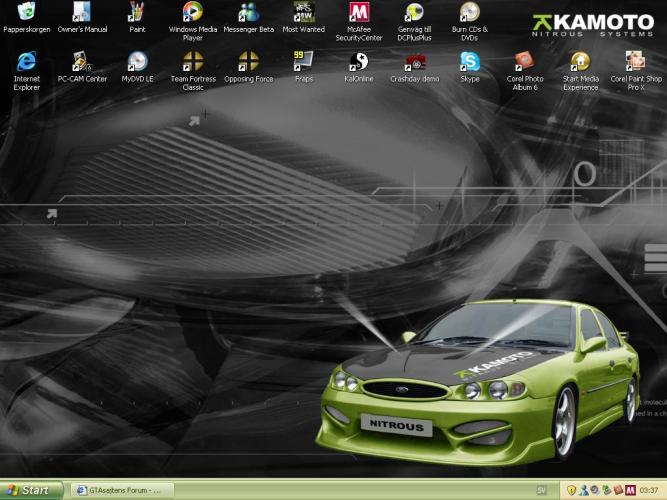Launch Windows Media Player desktop shortcut
Screen dimensions: 667x500
[193, 13]
